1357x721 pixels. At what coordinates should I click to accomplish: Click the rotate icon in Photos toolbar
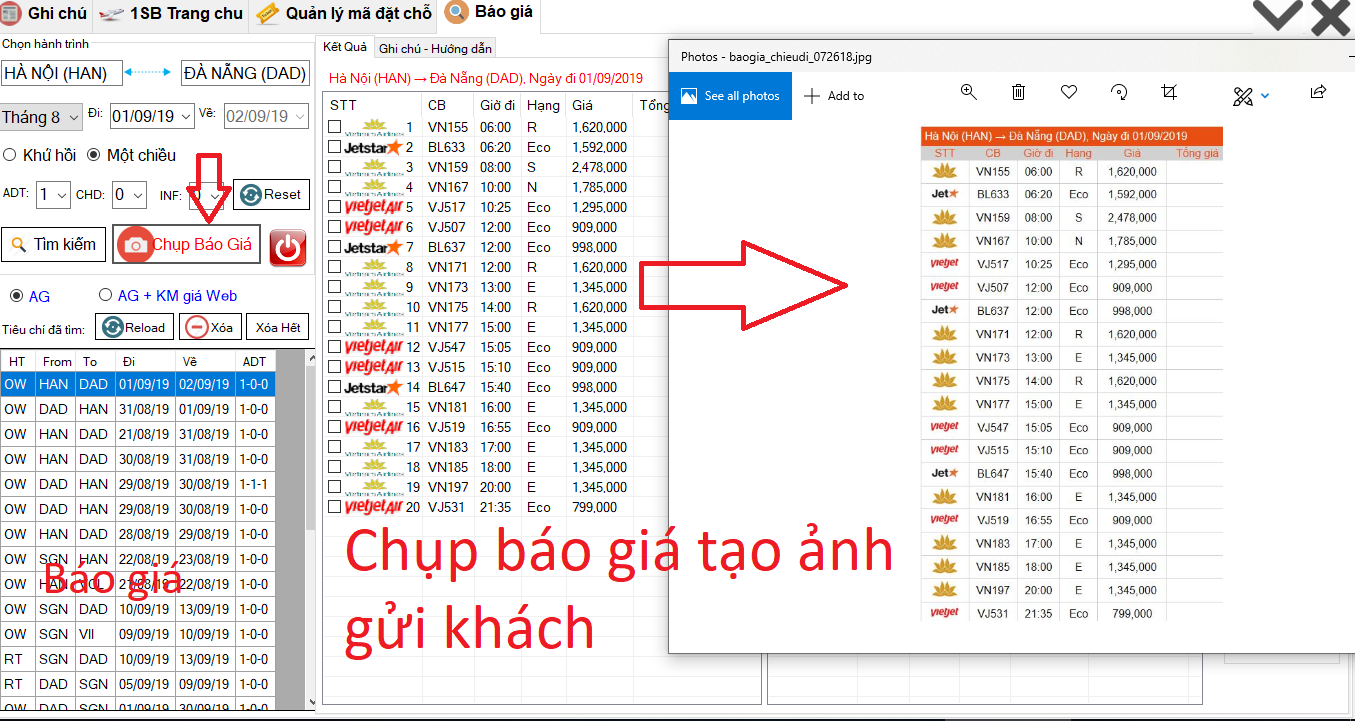[1119, 92]
